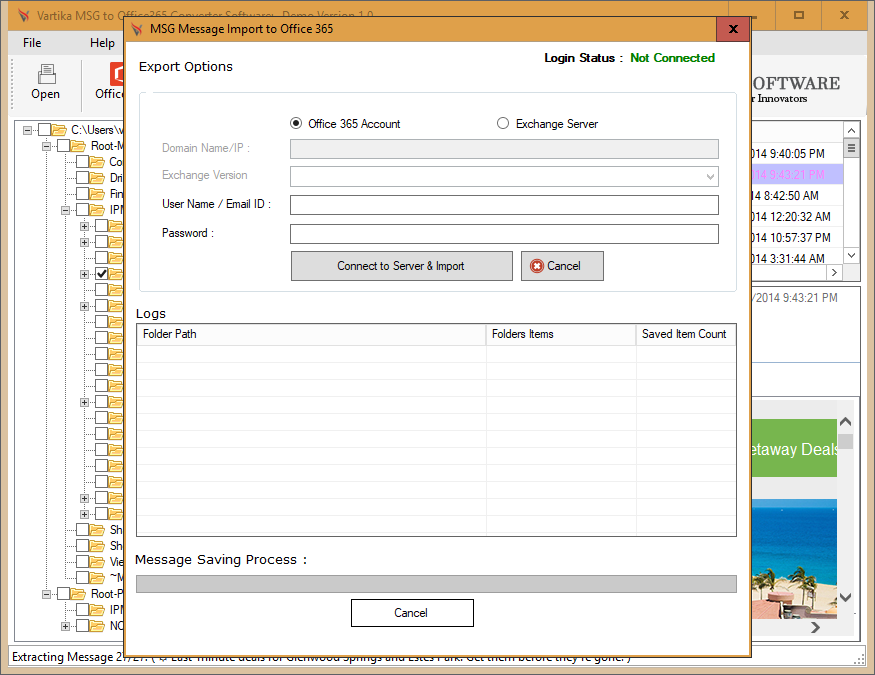Close the MSG Message Import dialog
The height and width of the screenshot is (675, 875).
733,29
